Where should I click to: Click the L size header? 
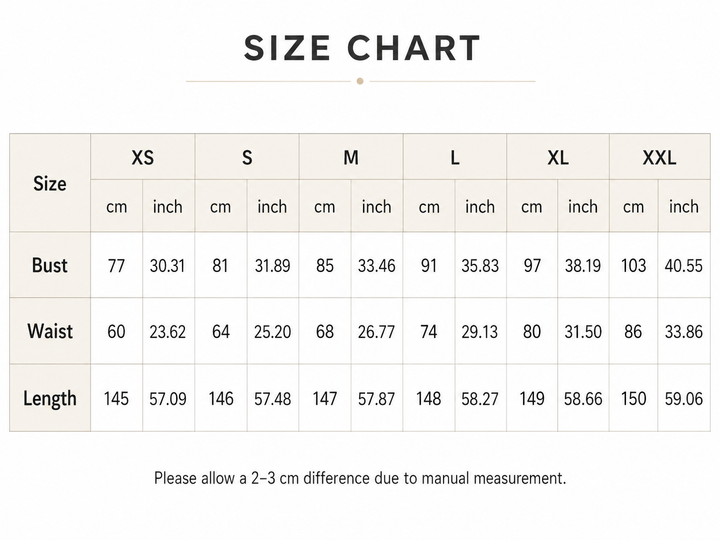point(455,157)
